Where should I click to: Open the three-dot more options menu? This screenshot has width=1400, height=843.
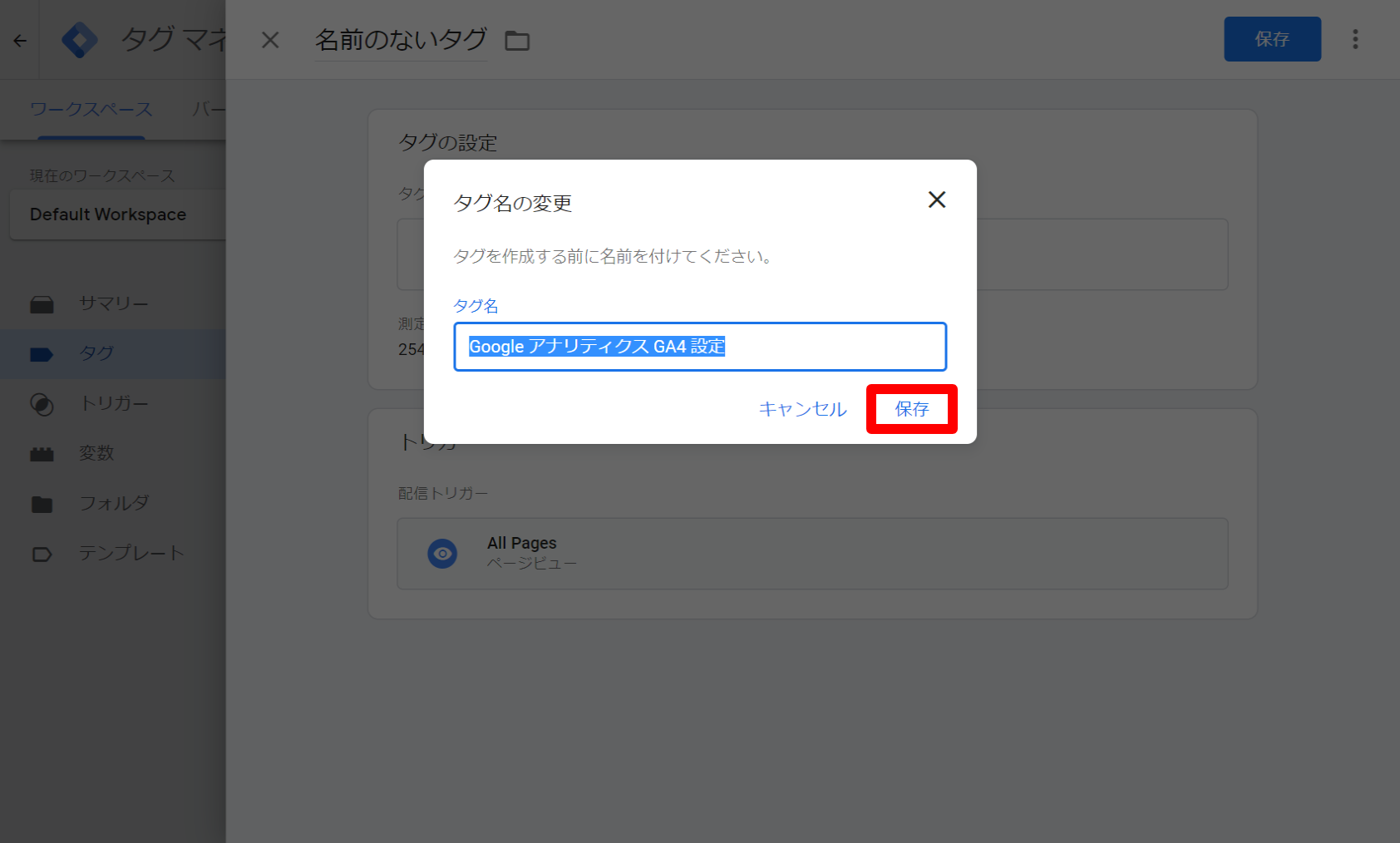click(x=1355, y=39)
